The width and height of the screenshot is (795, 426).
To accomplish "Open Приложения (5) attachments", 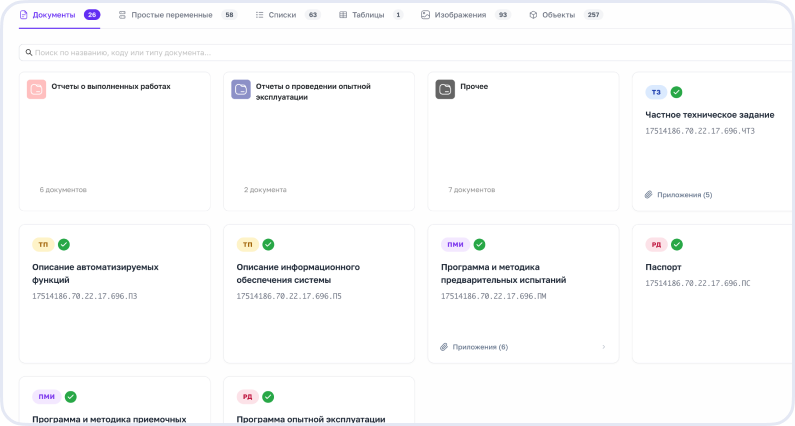I will point(684,195).
